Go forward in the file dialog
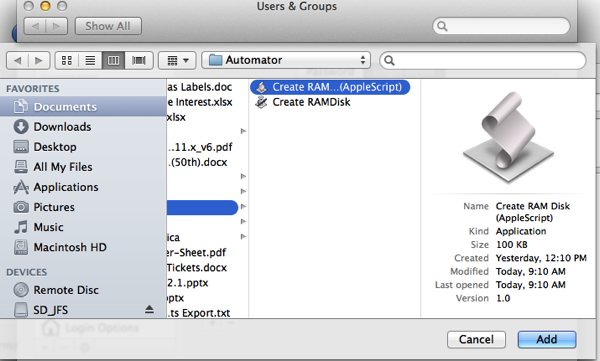This screenshot has width=600, height=361. tap(39, 60)
